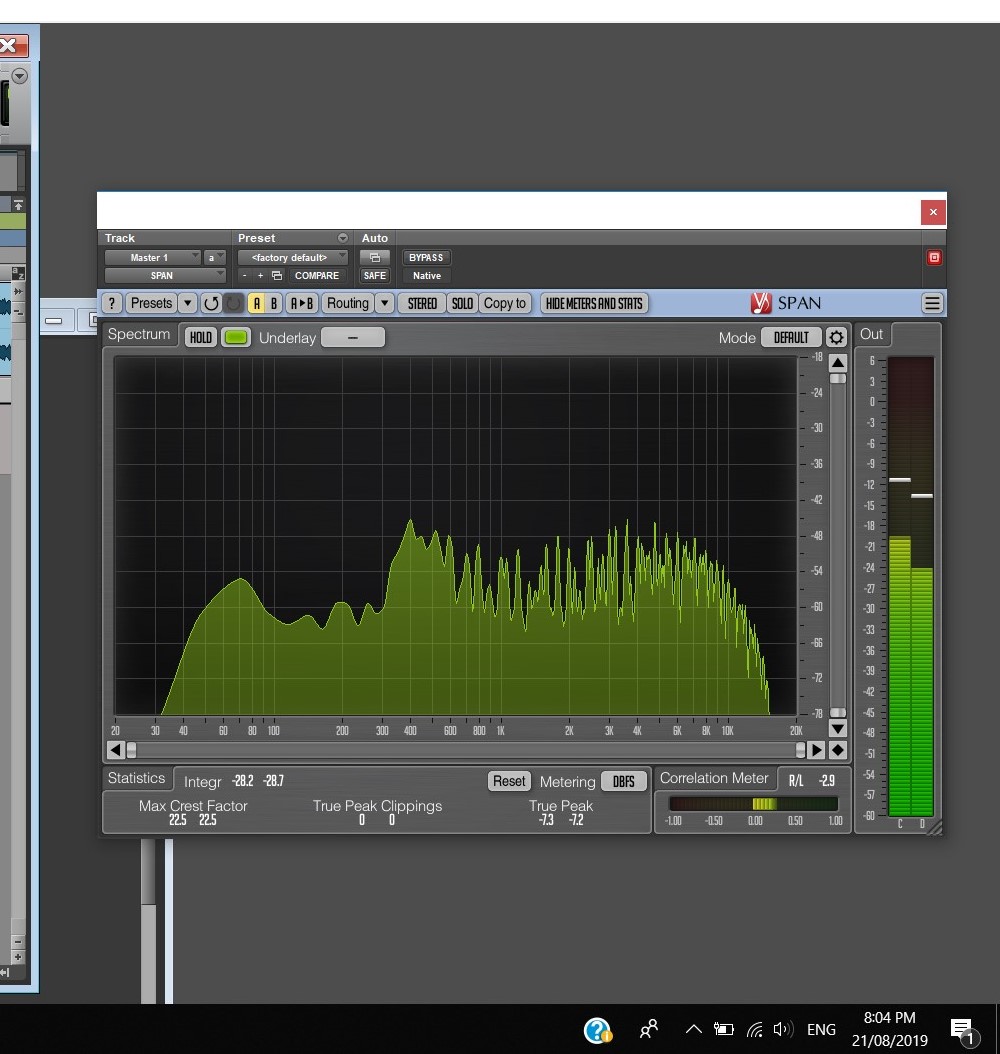Click the statistics Reset button
The image size is (1000, 1054).
click(508, 781)
